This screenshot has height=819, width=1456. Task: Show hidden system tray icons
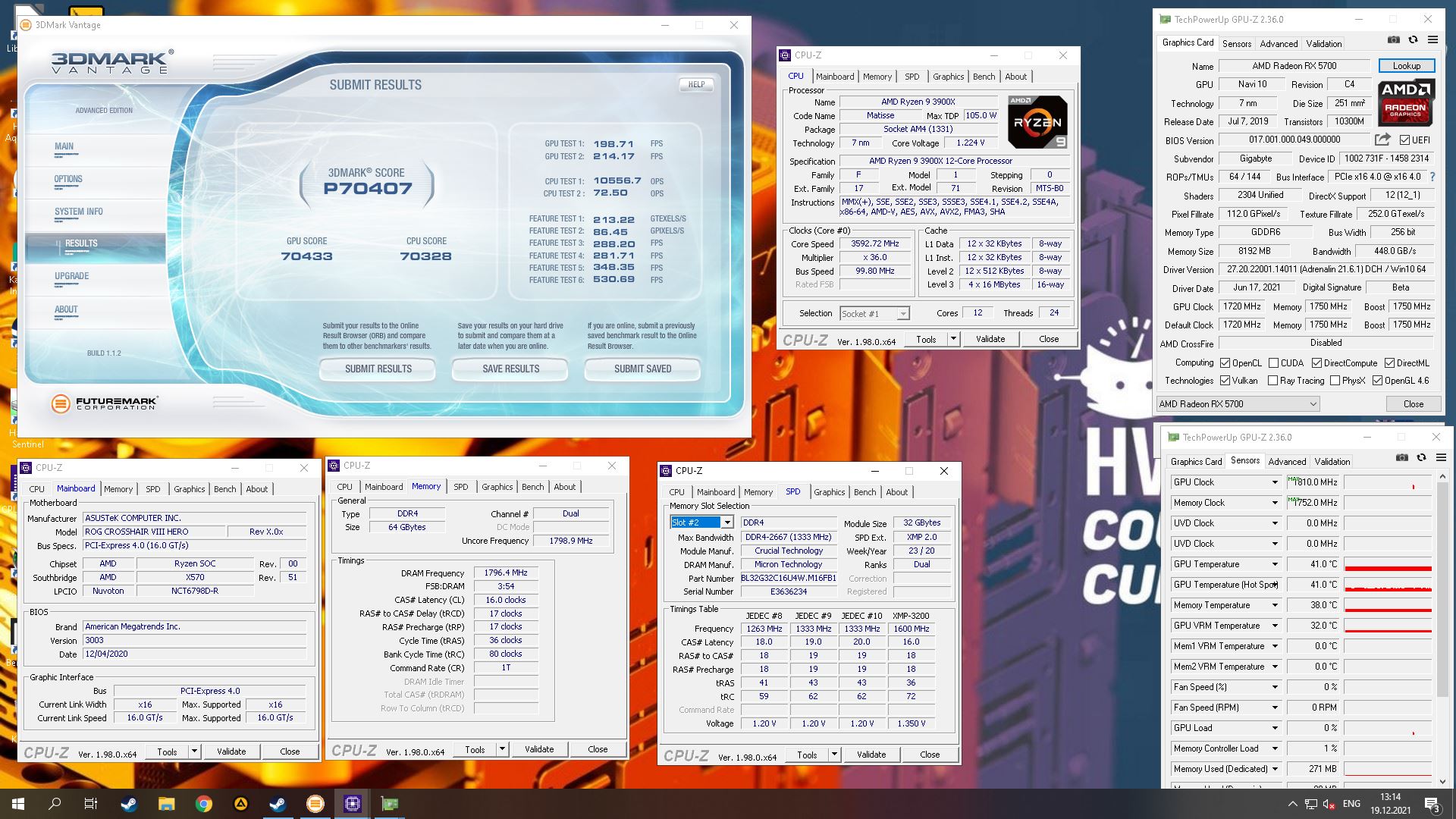click(1292, 804)
